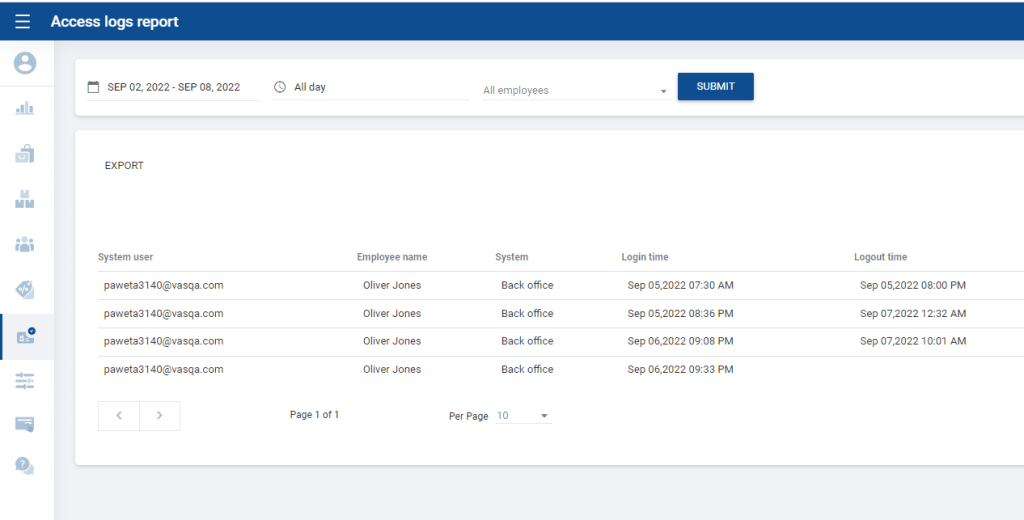Select email in the 07:30 AM login row

click(163, 285)
